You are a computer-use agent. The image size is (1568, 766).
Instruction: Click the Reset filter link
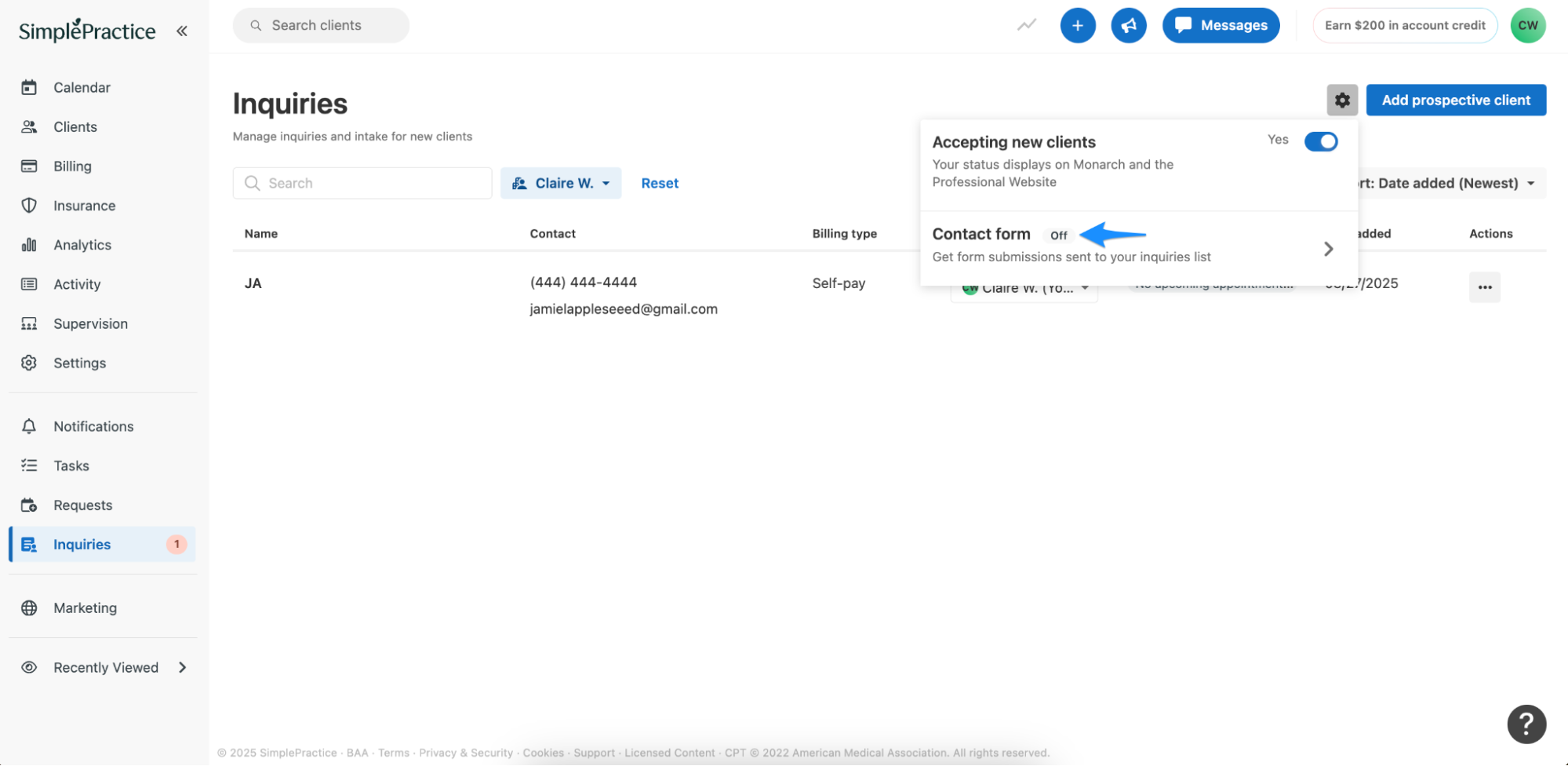[x=660, y=183]
